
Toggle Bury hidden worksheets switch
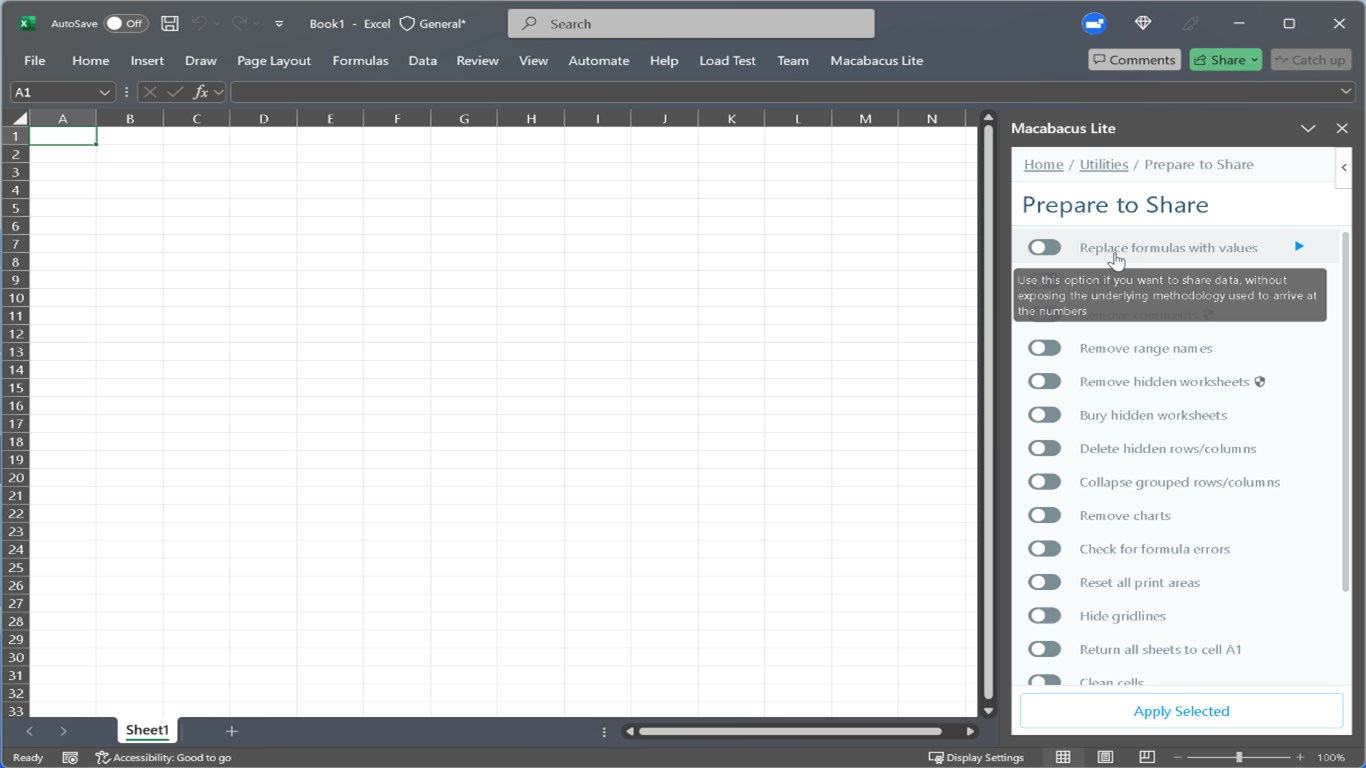[x=1044, y=415]
